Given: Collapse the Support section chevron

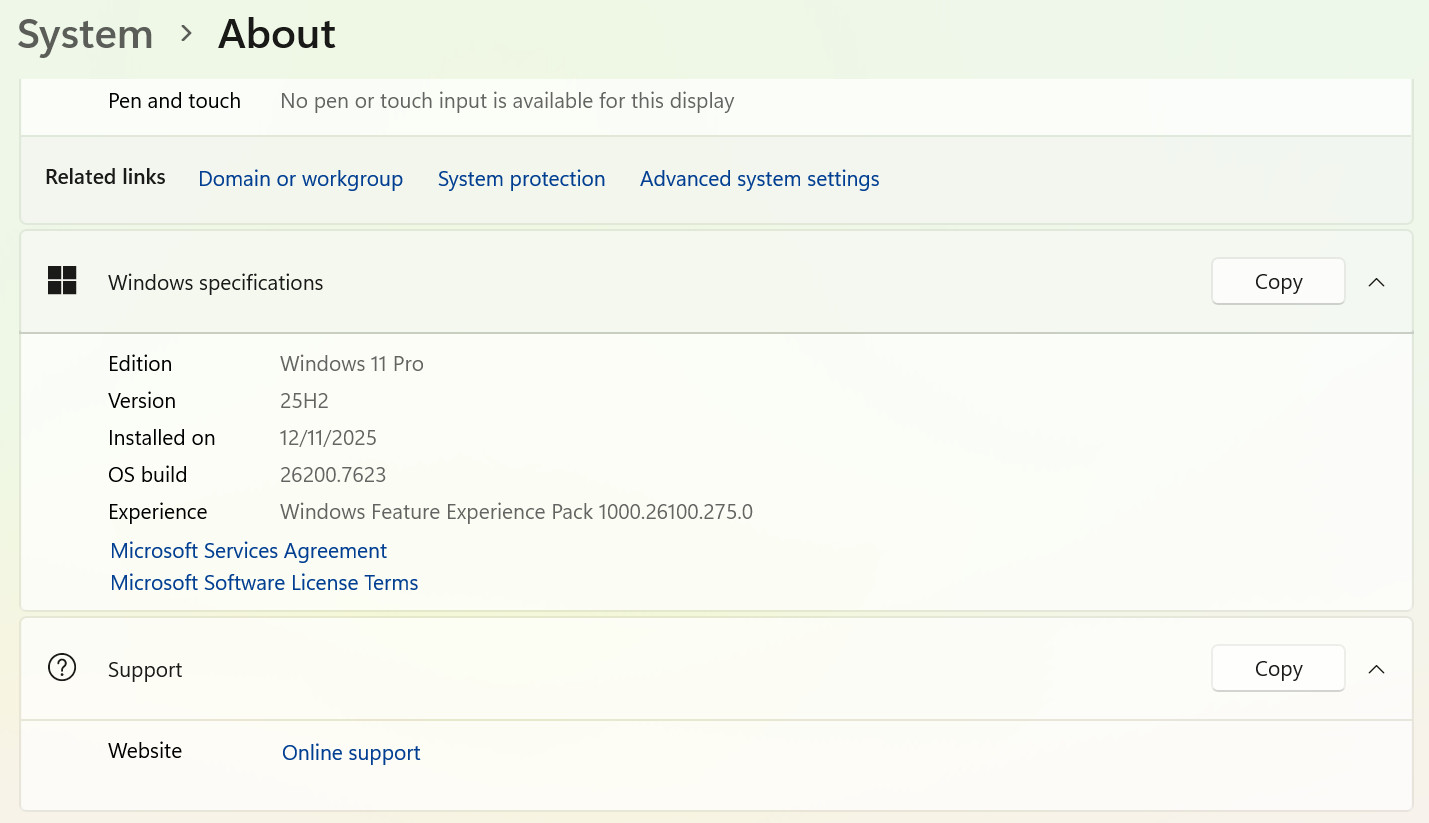Looking at the screenshot, I should (x=1376, y=669).
